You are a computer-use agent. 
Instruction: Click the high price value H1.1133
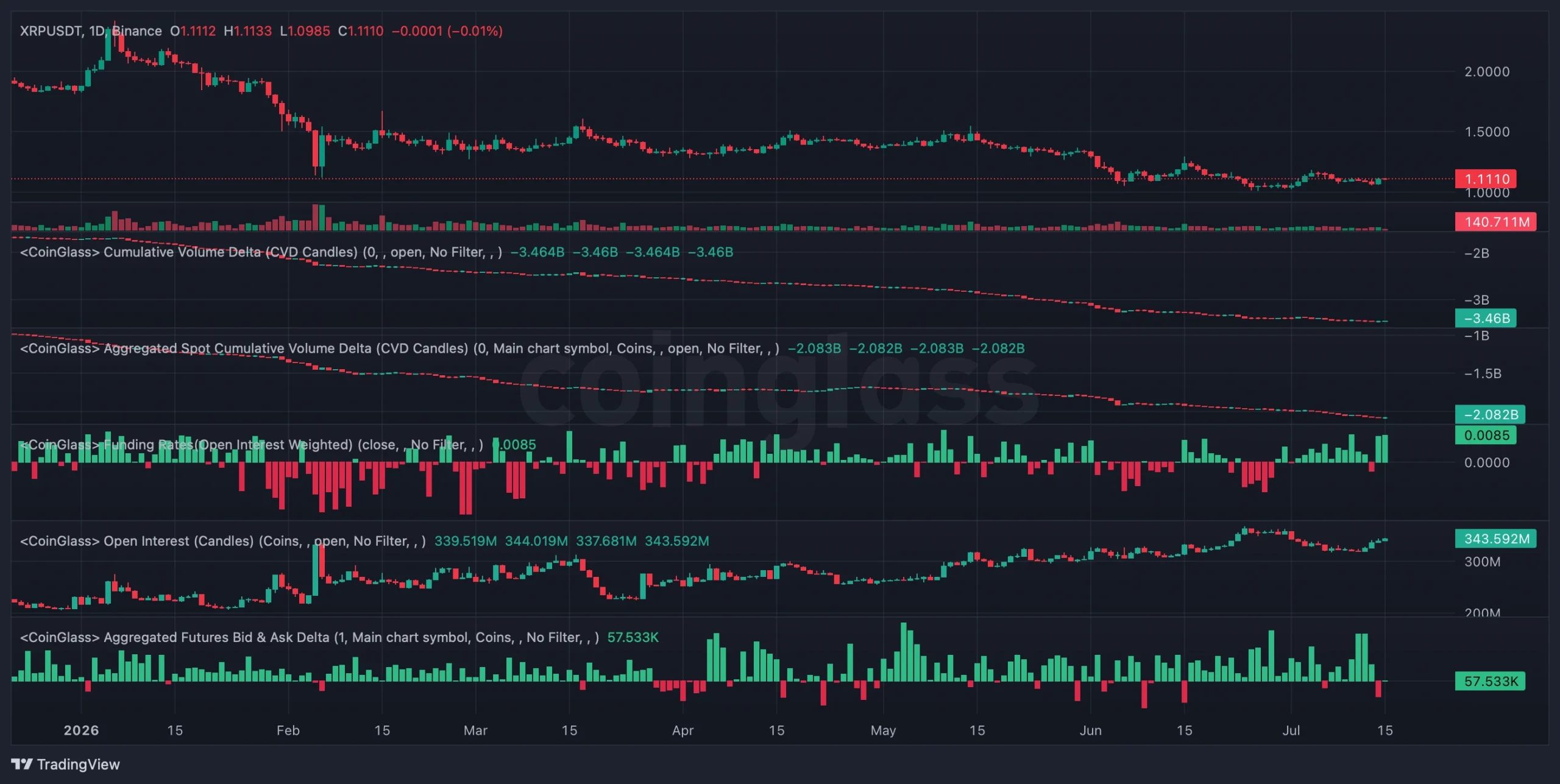tap(247, 31)
